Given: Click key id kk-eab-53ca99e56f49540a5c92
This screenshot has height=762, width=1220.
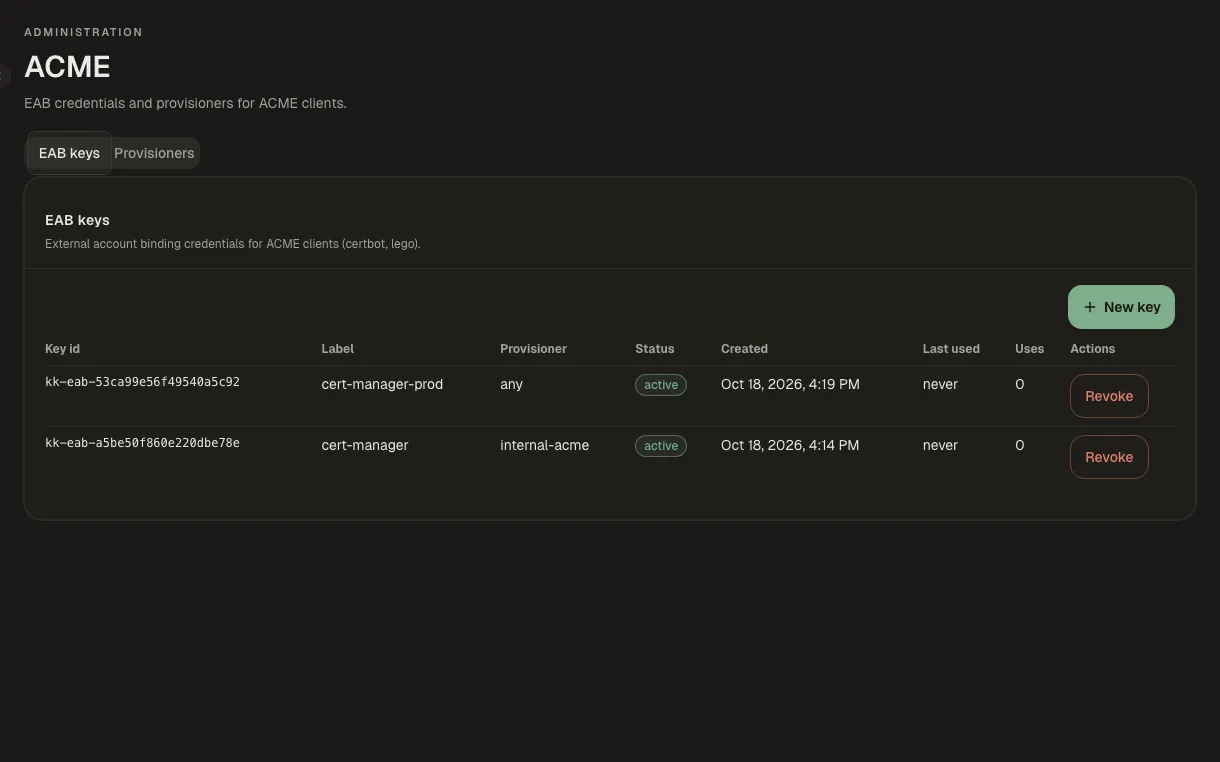Looking at the screenshot, I should 142,382.
